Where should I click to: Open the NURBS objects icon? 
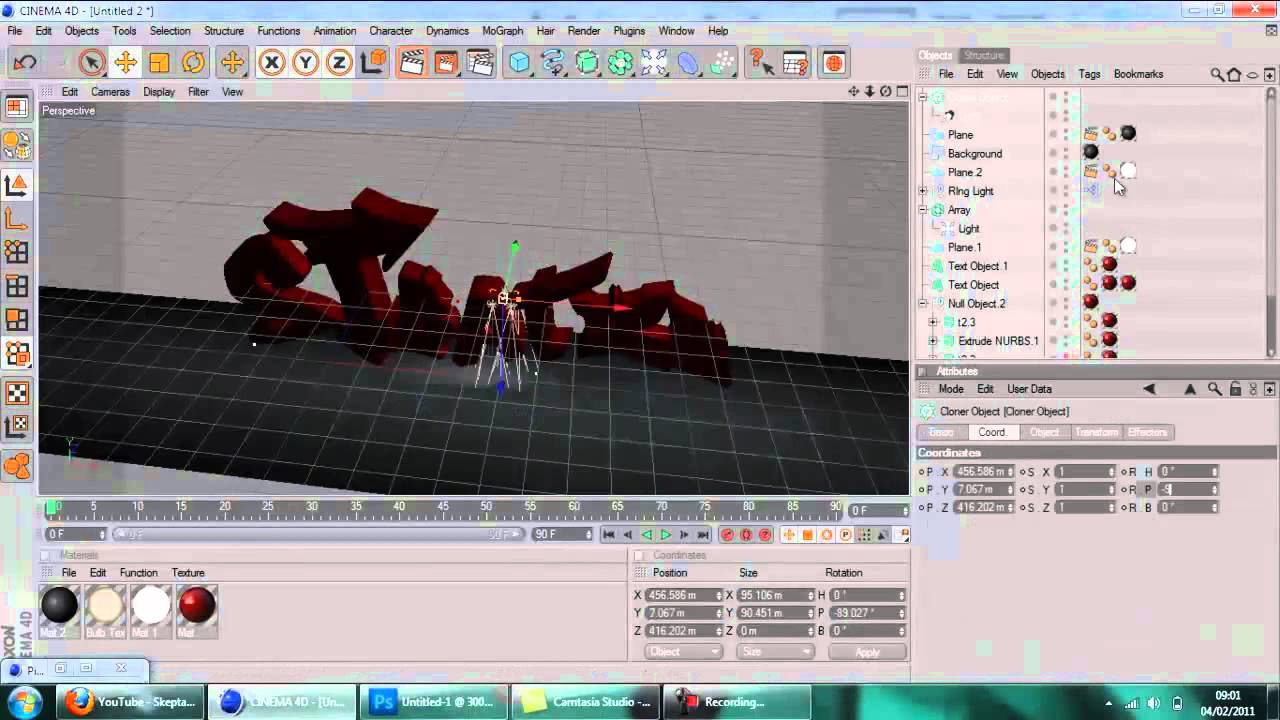coord(587,63)
